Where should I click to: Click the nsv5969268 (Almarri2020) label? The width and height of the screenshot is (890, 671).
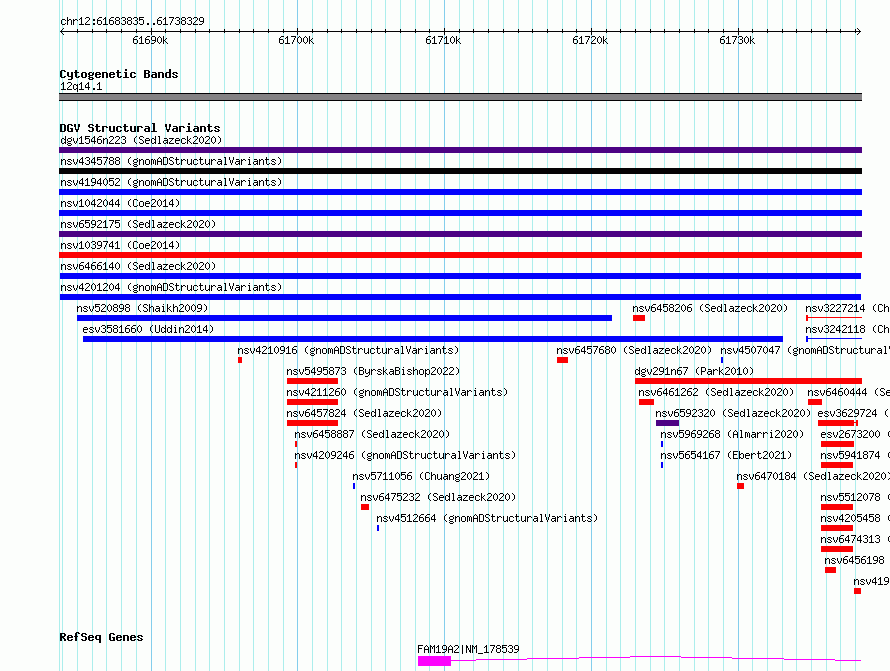[732, 434]
